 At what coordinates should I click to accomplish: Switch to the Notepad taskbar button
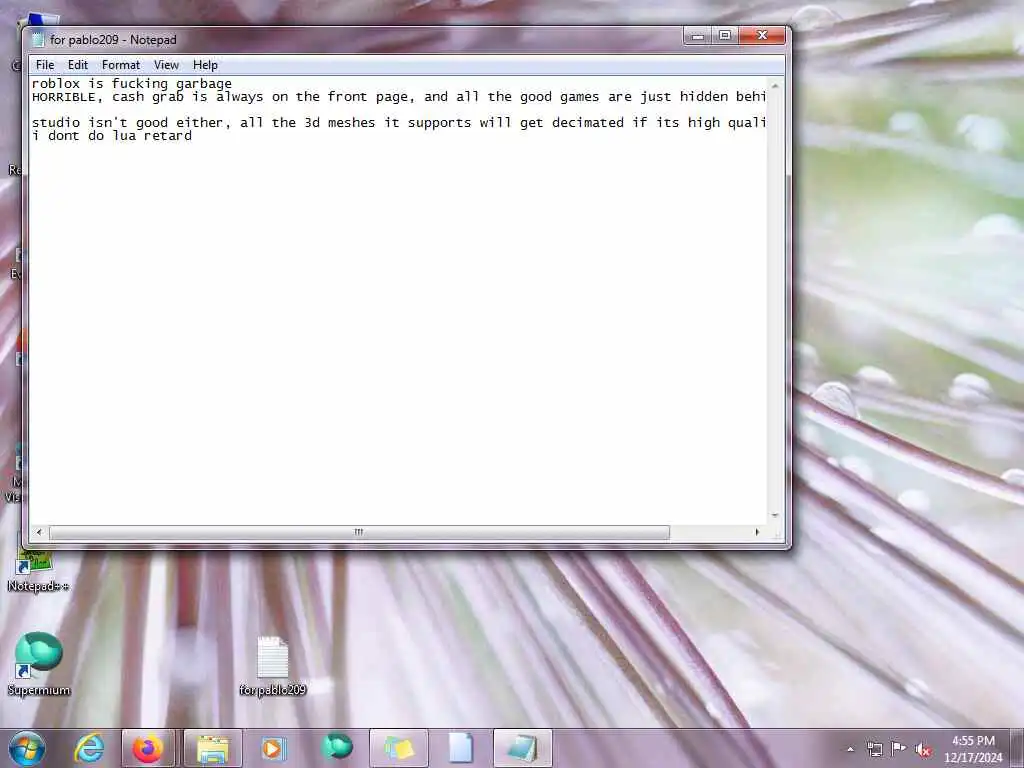coord(522,748)
